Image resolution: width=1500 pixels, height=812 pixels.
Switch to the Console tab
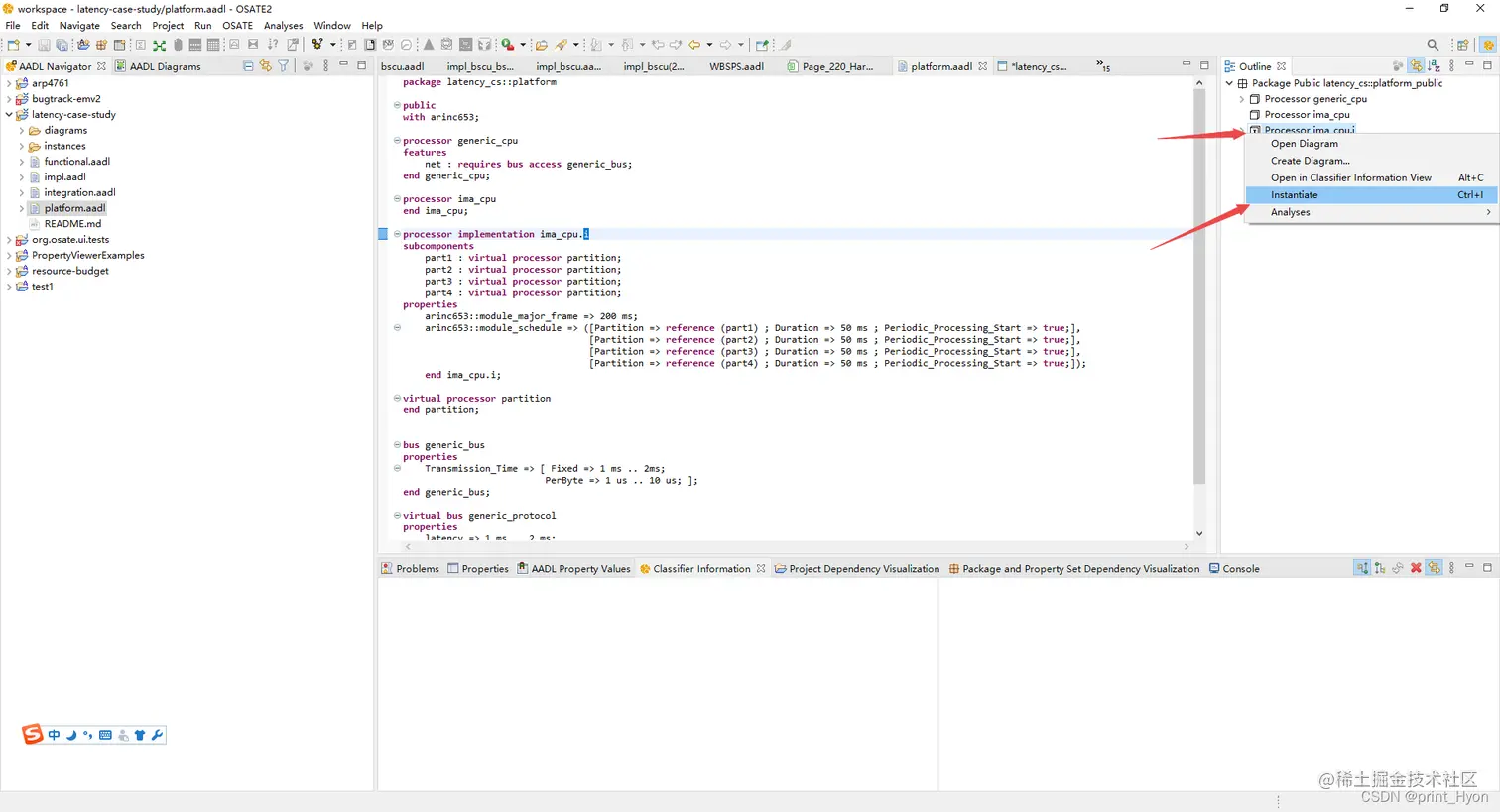point(1234,569)
